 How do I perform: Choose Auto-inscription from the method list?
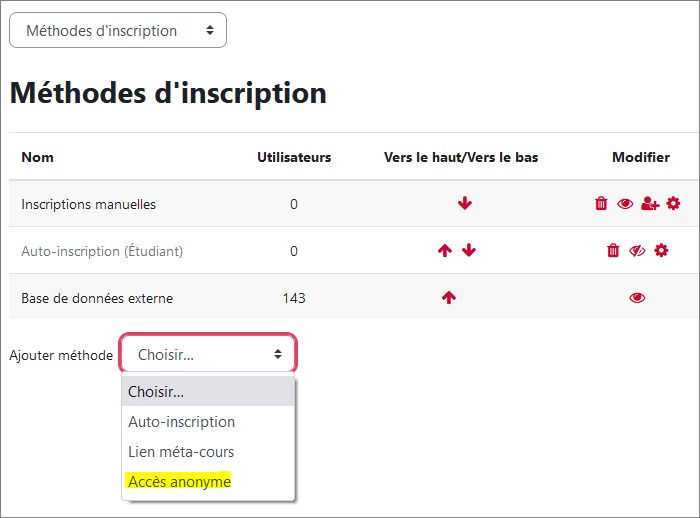click(208, 422)
